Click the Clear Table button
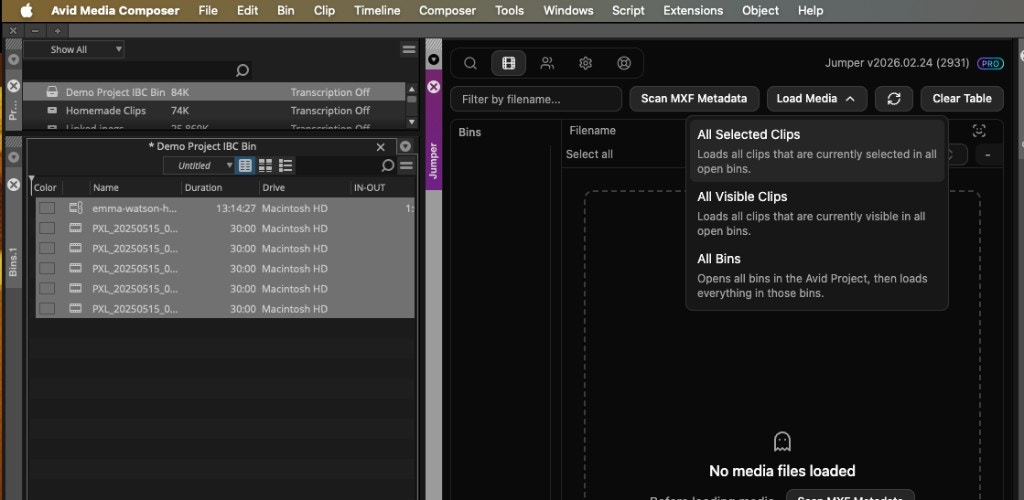The height and width of the screenshot is (500, 1024). (x=961, y=99)
